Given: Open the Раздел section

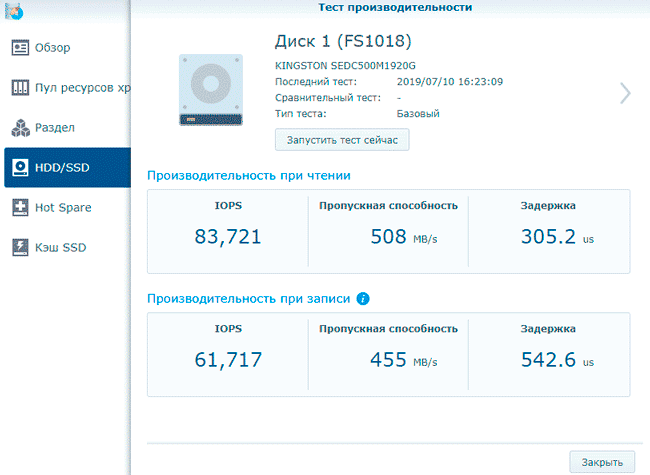Looking at the screenshot, I should pos(67,128).
